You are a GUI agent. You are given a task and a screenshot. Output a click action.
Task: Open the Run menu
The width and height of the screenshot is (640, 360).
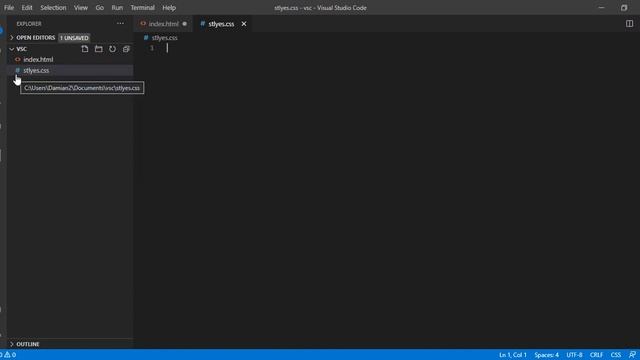pyautogui.click(x=117, y=8)
